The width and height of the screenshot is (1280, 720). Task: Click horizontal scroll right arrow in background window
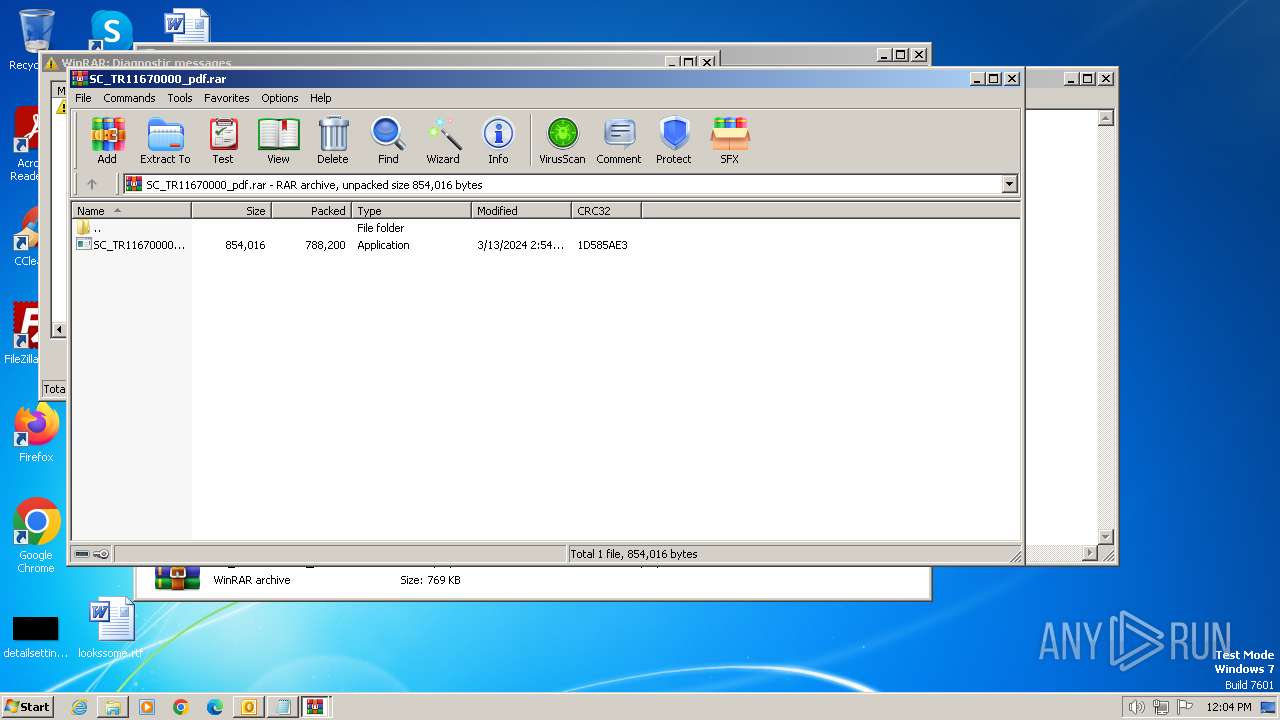pyautogui.click(x=1090, y=552)
